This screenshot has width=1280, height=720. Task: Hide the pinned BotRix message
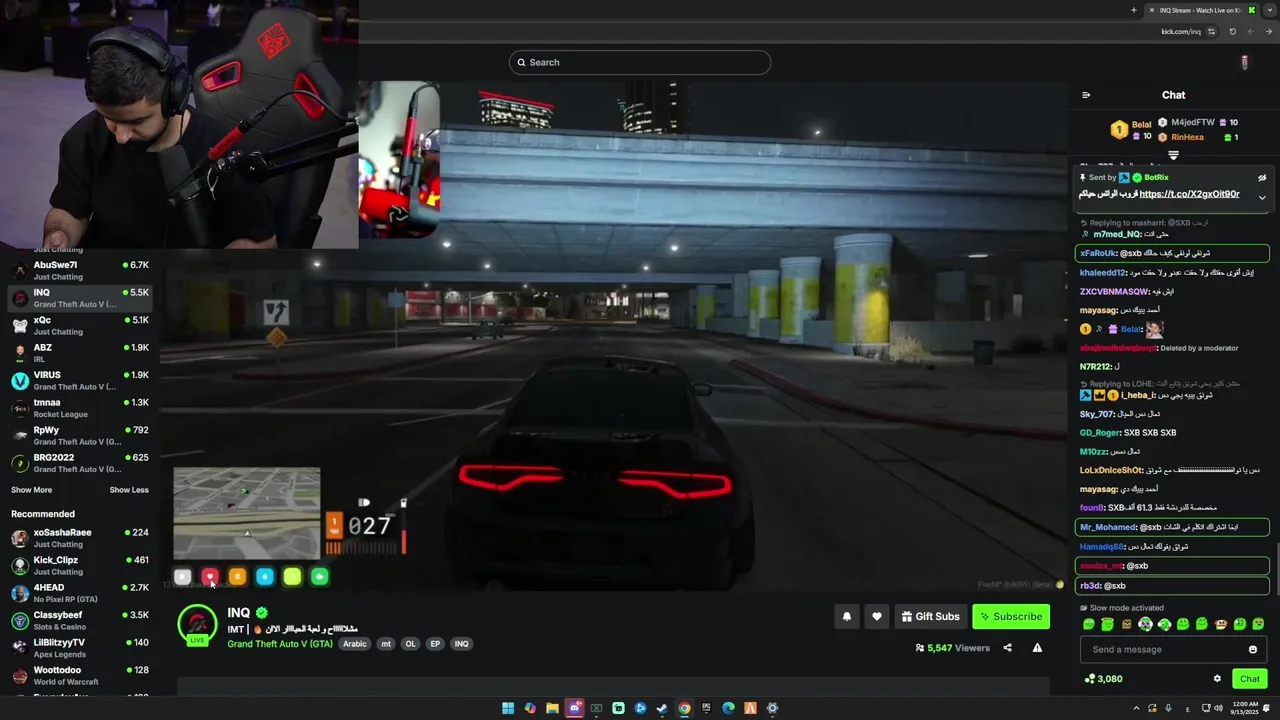point(1262,178)
